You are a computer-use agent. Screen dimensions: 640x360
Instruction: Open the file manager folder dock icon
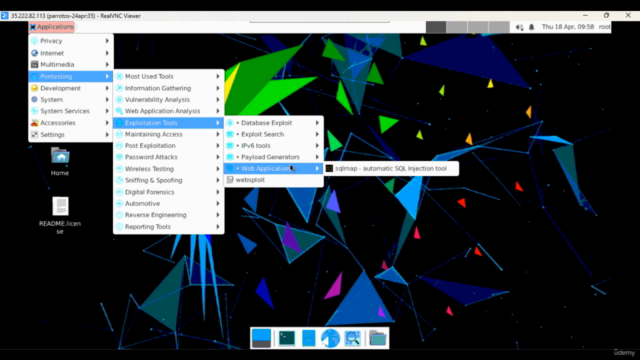tap(378, 338)
